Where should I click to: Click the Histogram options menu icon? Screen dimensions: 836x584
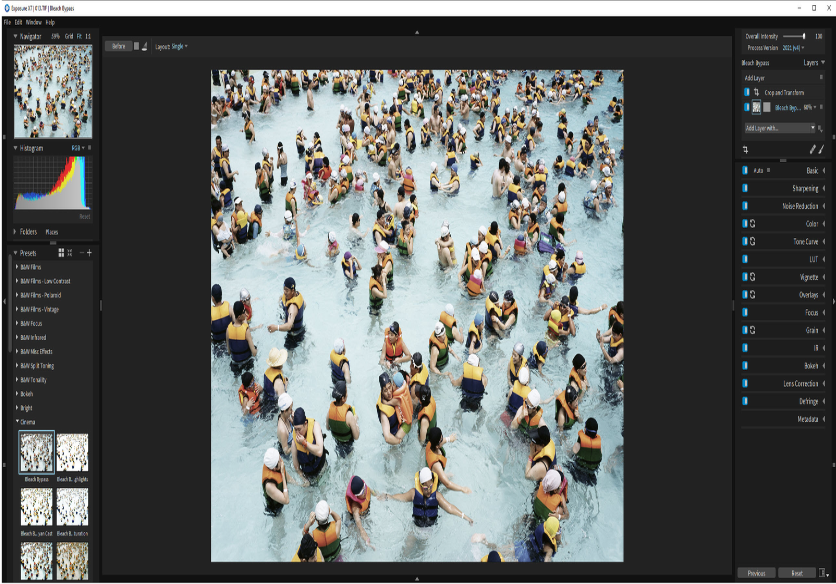coord(90,148)
